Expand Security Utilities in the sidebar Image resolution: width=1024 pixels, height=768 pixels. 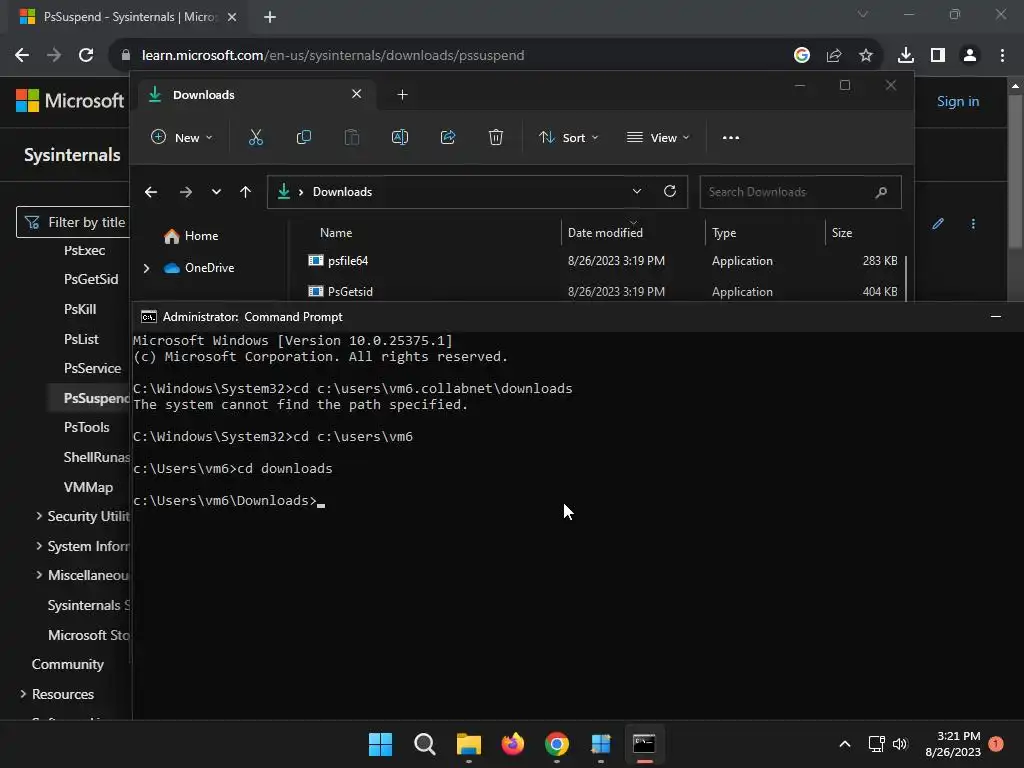39,516
